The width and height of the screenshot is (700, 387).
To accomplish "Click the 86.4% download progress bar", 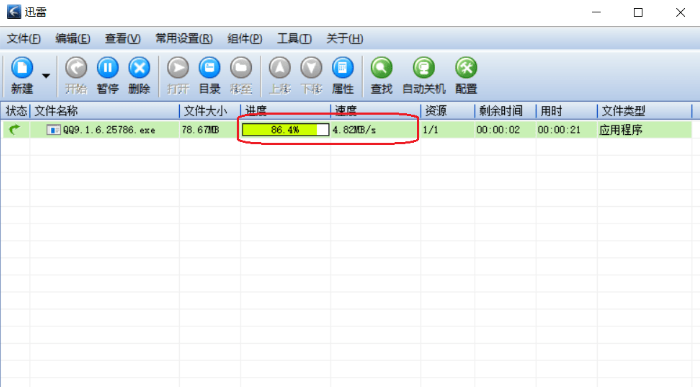I will [285, 130].
